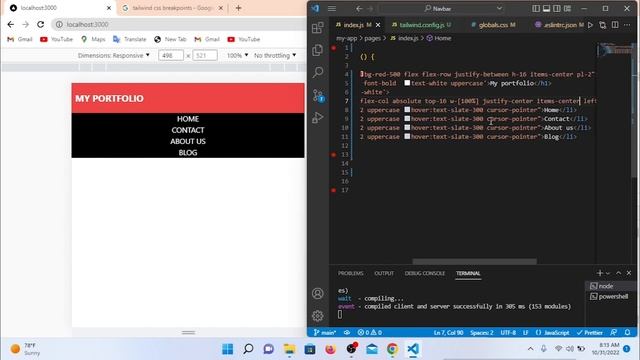This screenshot has width=640, height=360.
Task: Open editor More Actions ellipsis
Action: click(627, 25)
